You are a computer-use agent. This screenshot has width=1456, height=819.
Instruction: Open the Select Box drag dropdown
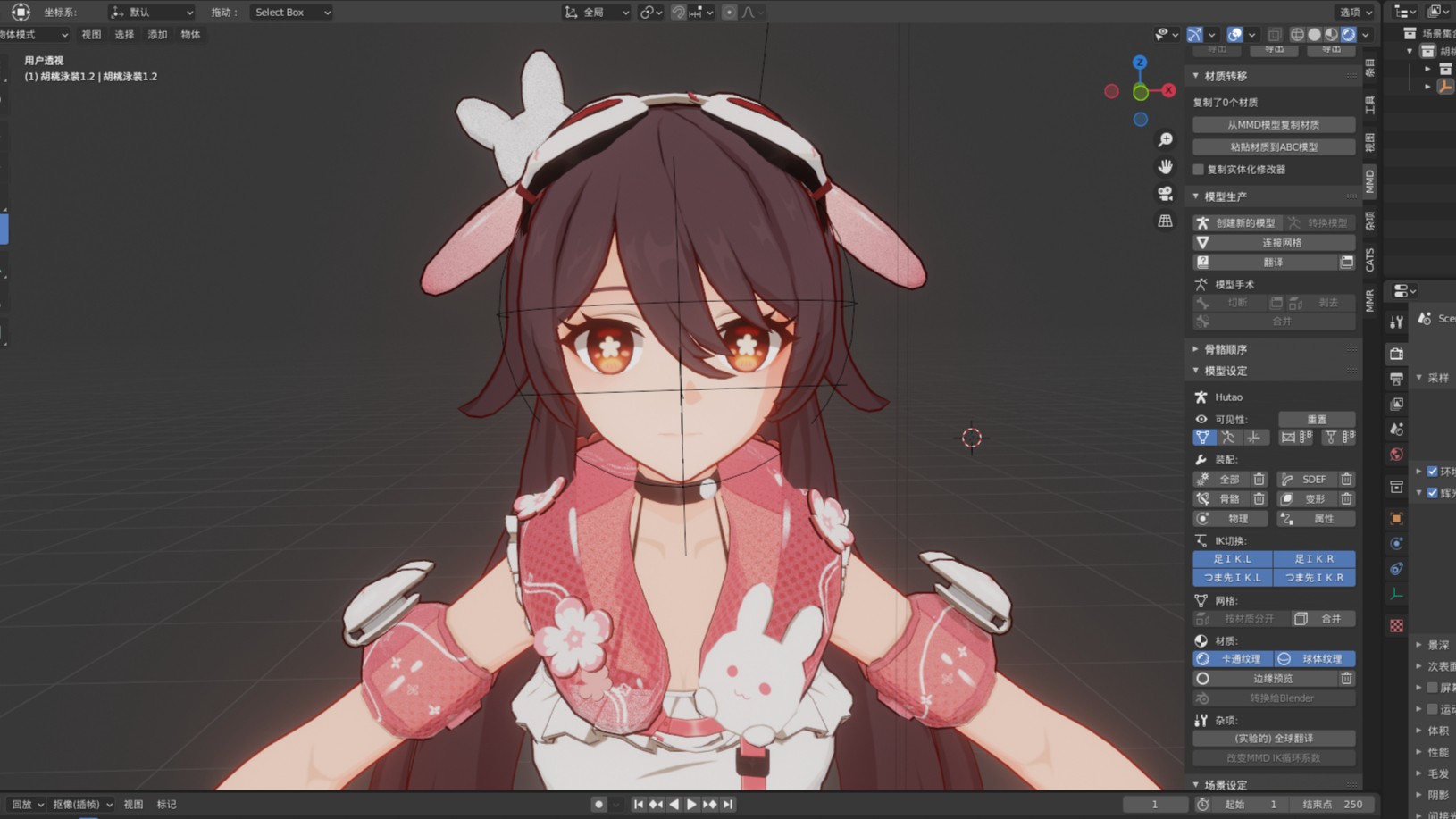[290, 13]
